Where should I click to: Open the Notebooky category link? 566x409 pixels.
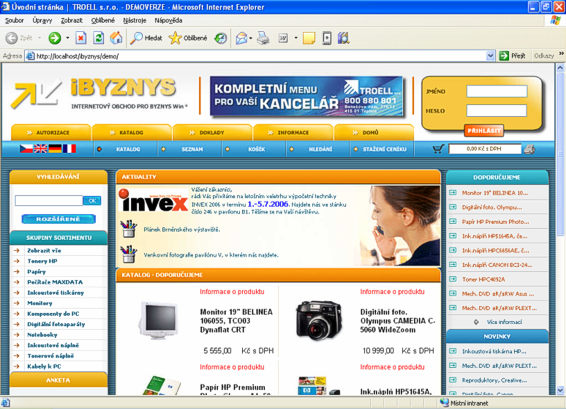(42, 335)
